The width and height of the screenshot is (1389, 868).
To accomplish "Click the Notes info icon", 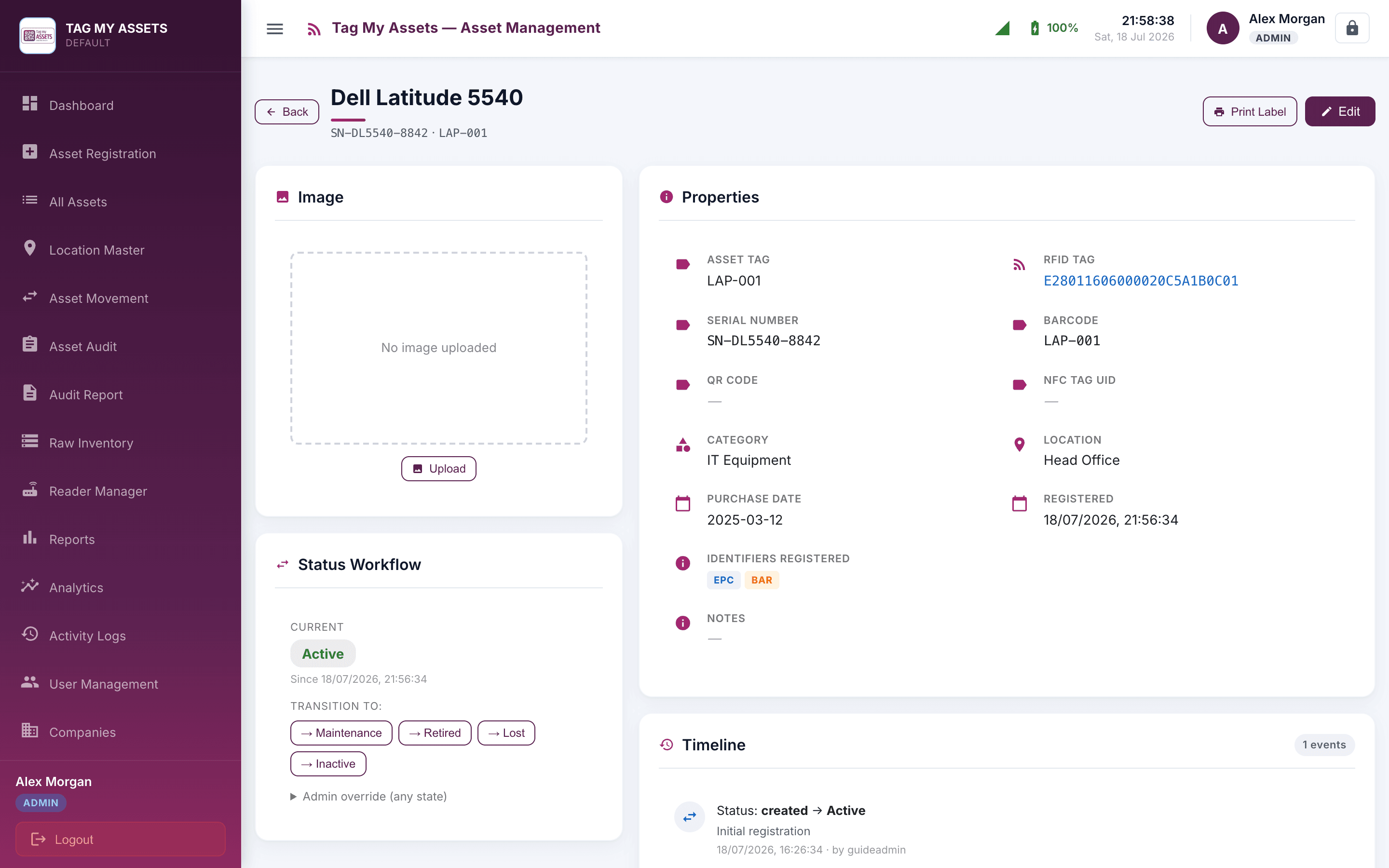I will click(x=682, y=623).
